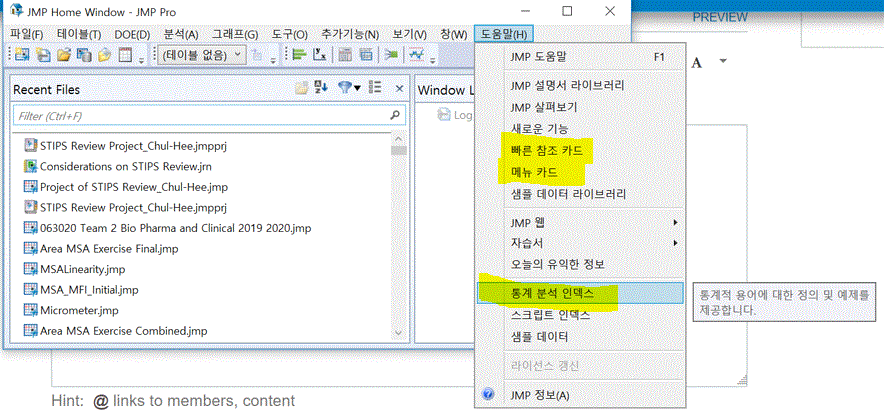
Task: Click the New Data Table toolbar icon
Action: (x=21, y=55)
